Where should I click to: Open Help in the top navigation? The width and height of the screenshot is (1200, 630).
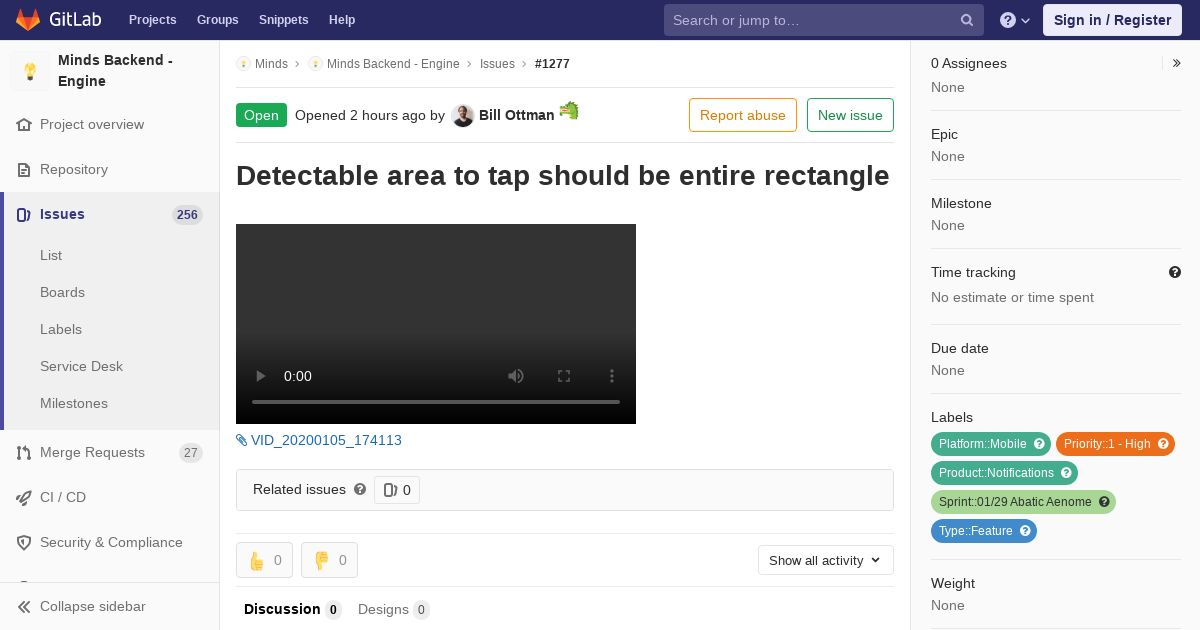[x=342, y=20]
